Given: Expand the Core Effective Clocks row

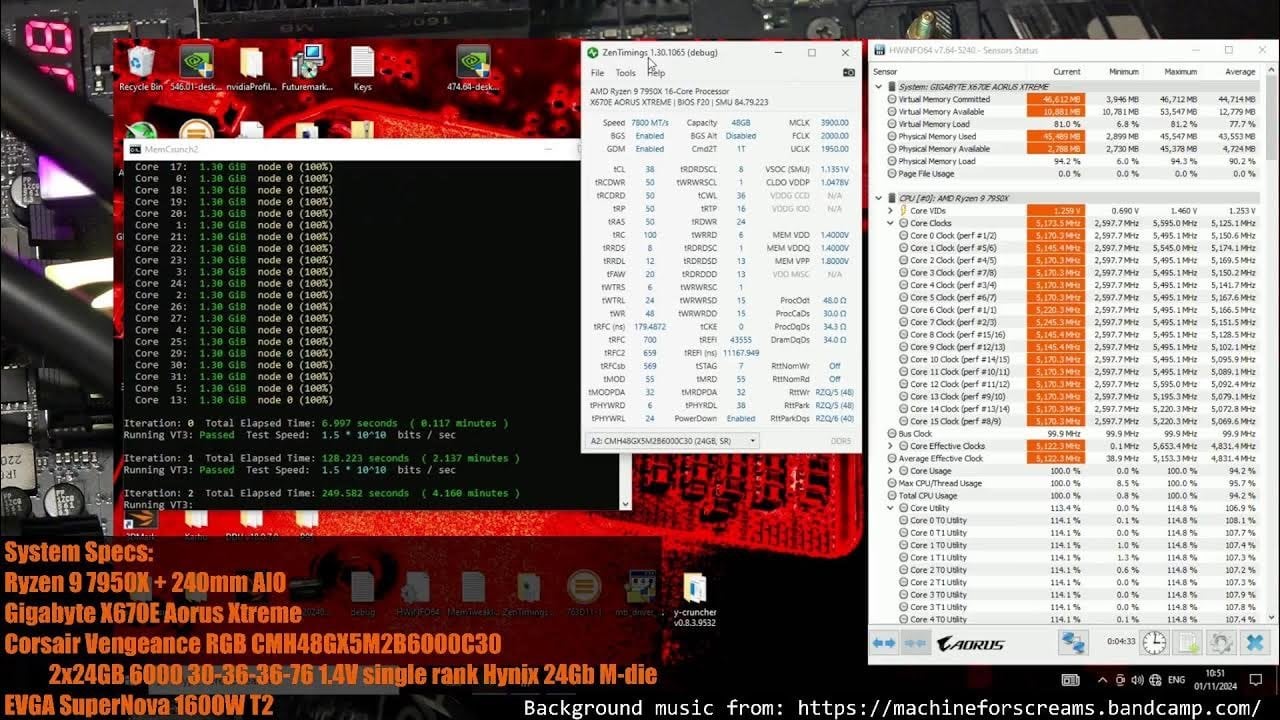Looking at the screenshot, I should (890, 446).
